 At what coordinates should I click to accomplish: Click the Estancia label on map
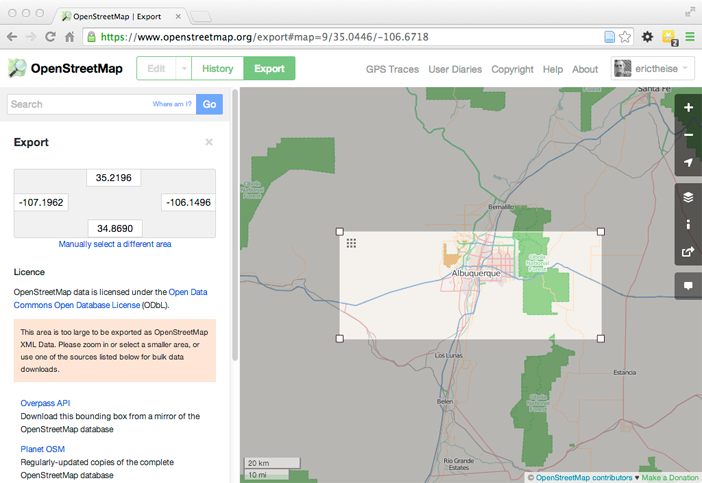625,372
